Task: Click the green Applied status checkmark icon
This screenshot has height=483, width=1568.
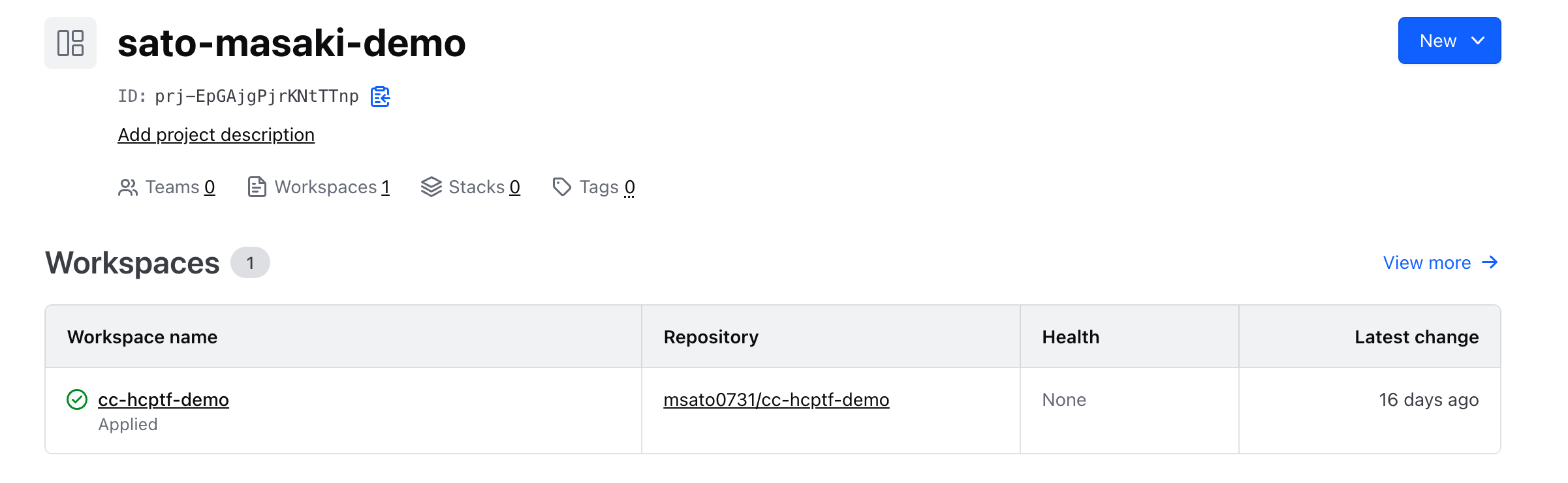Action: click(x=77, y=399)
